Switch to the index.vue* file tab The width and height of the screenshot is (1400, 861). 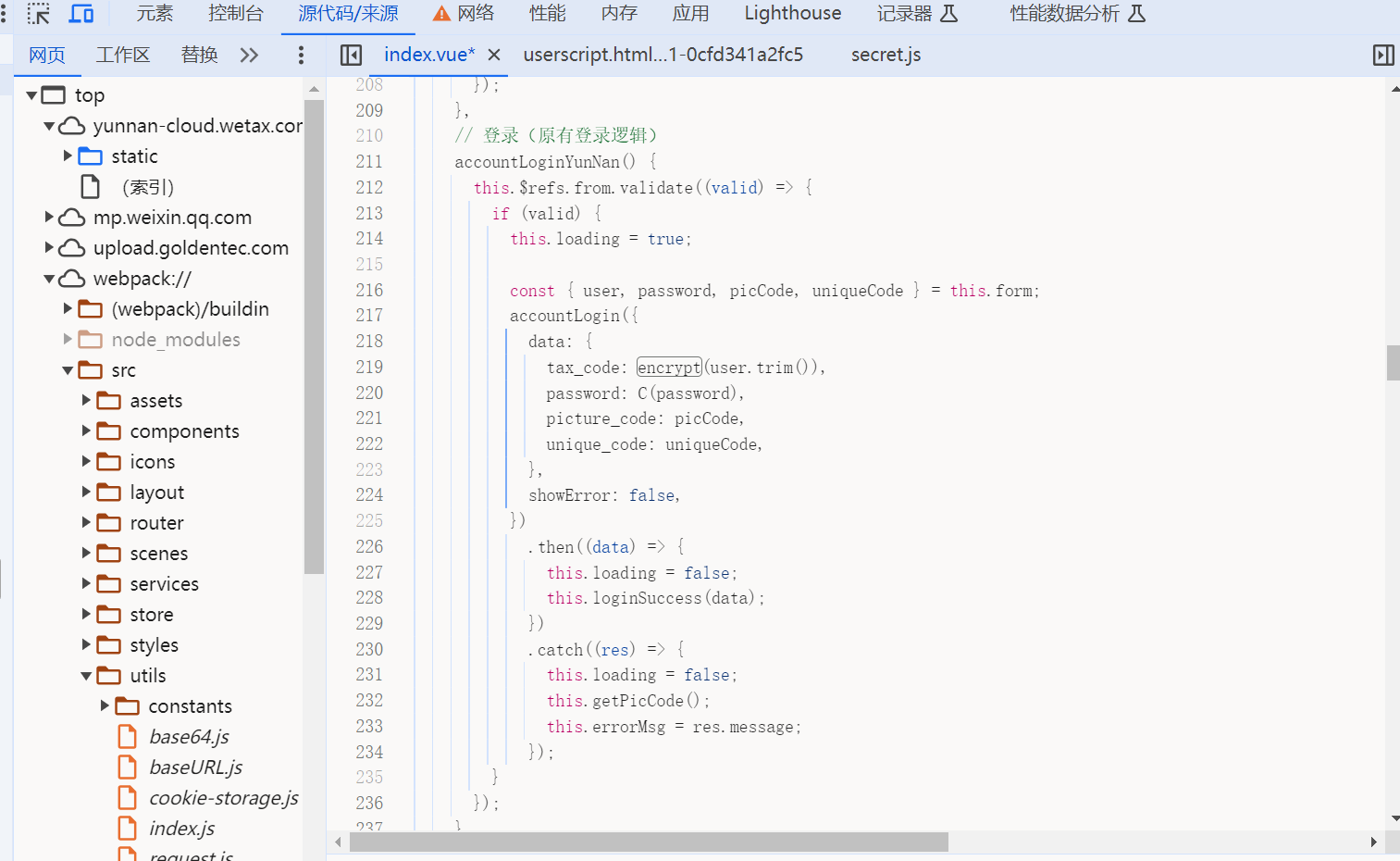point(429,56)
